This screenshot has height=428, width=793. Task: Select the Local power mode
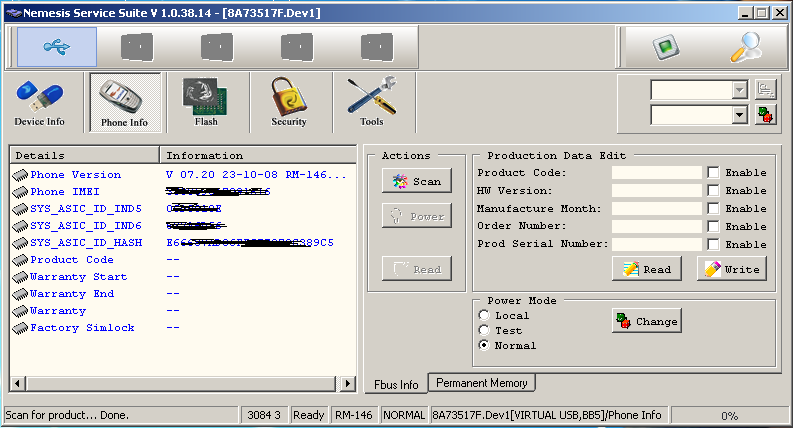click(x=484, y=315)
